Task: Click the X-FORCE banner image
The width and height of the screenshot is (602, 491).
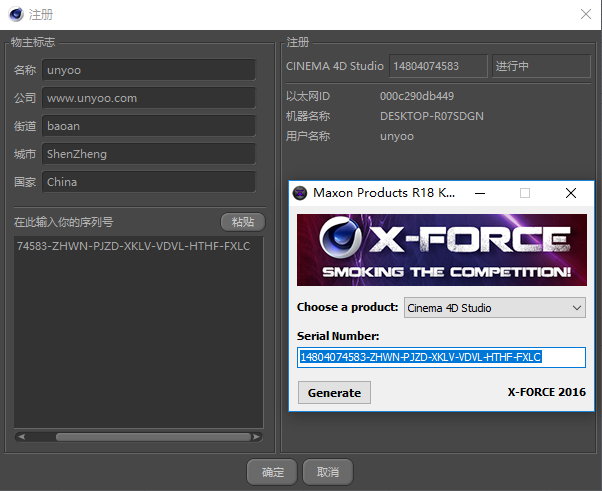Action: click(x=441, y=248)
